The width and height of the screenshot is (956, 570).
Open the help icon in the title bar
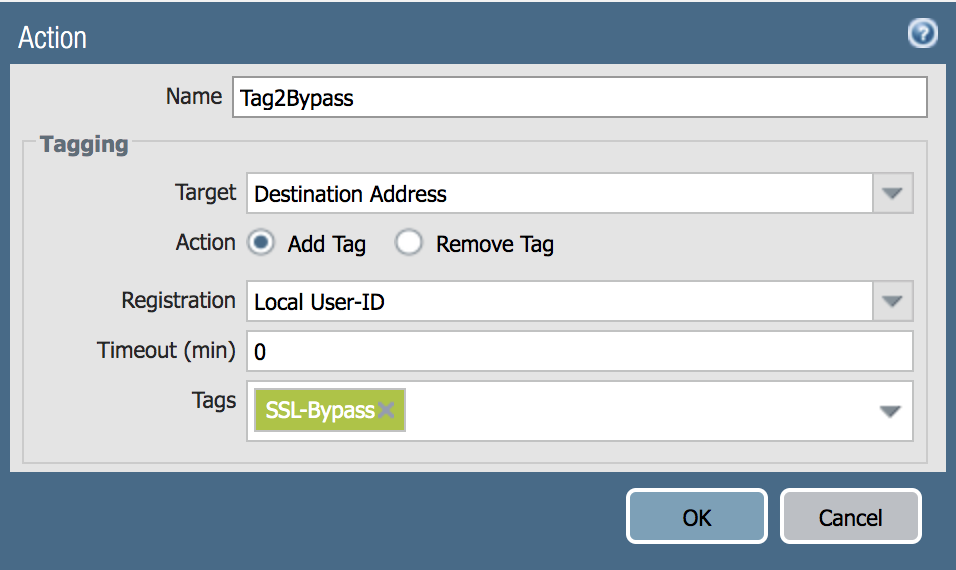(x=922, y=33)
